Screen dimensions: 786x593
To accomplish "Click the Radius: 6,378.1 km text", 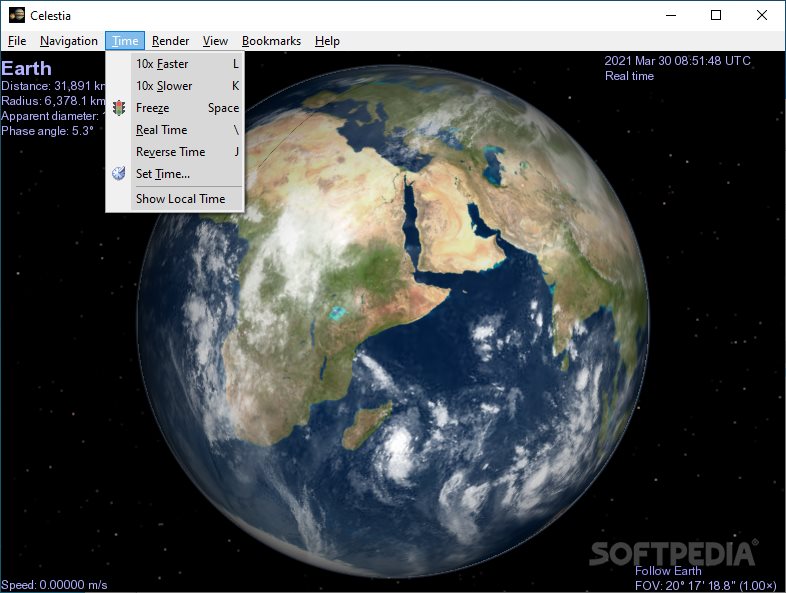I will tap(53, 101).
